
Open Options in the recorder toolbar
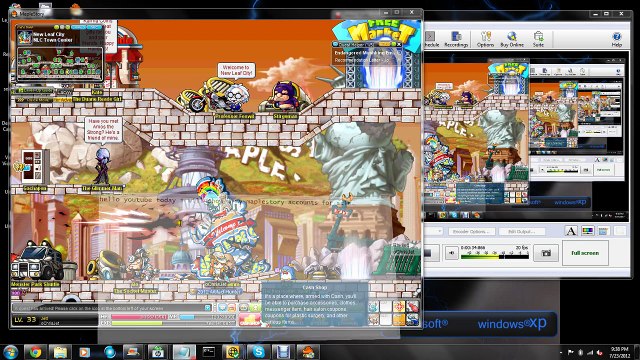pos(485,39)
